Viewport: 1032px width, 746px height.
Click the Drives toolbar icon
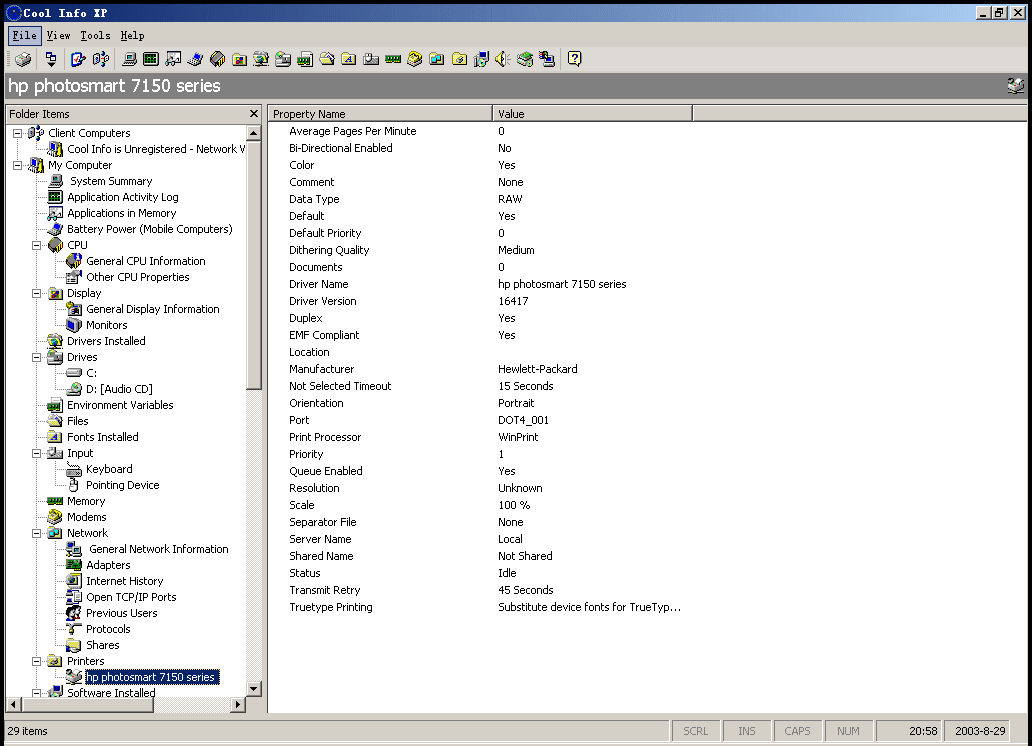(x=283, y=59)
